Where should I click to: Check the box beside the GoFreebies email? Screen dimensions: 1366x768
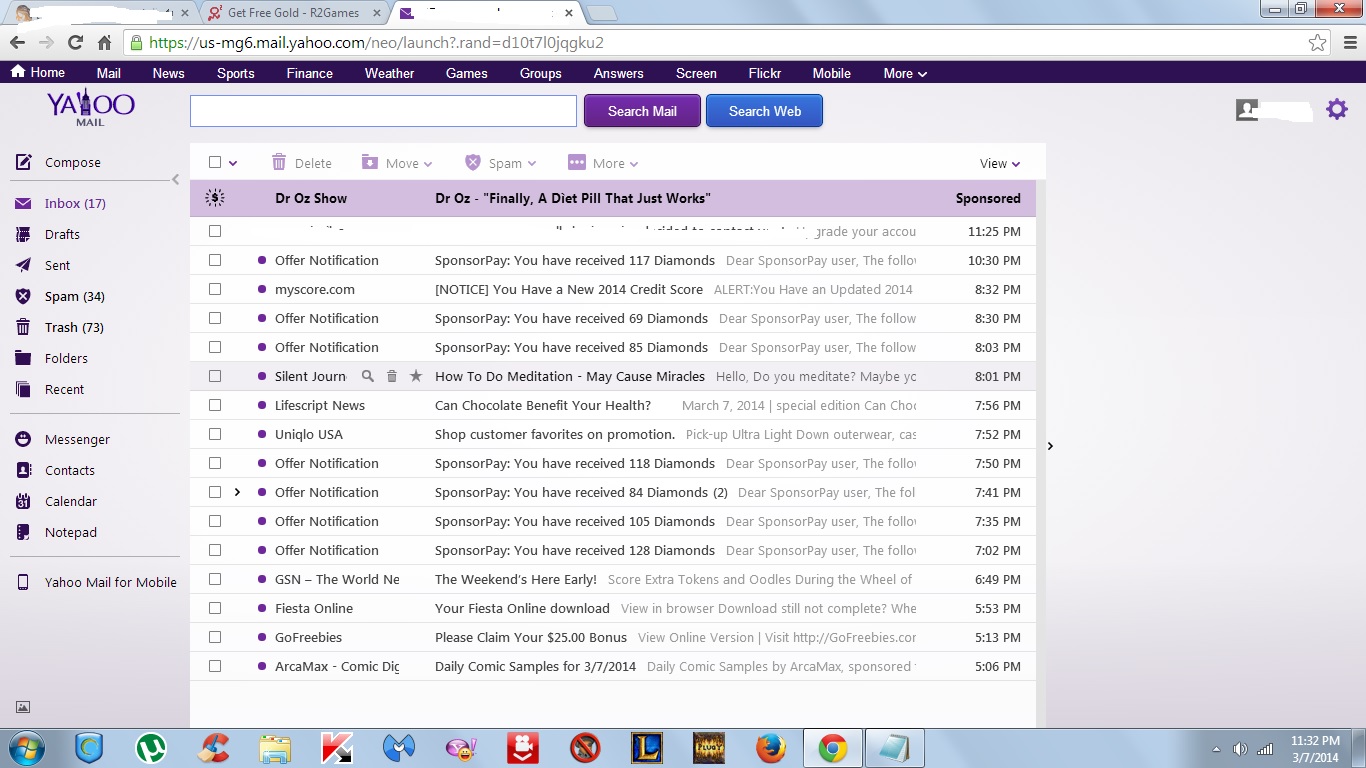(214, 637)
